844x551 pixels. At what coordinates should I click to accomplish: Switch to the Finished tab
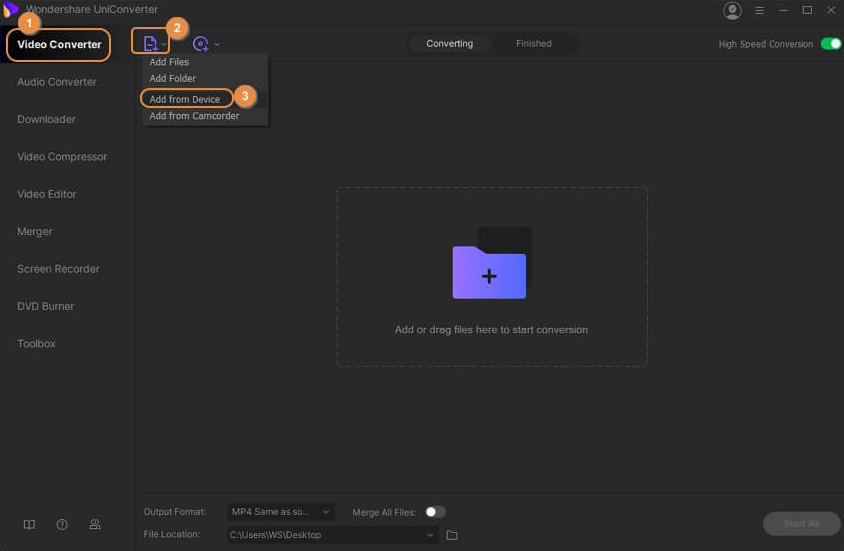coord(533,44)
